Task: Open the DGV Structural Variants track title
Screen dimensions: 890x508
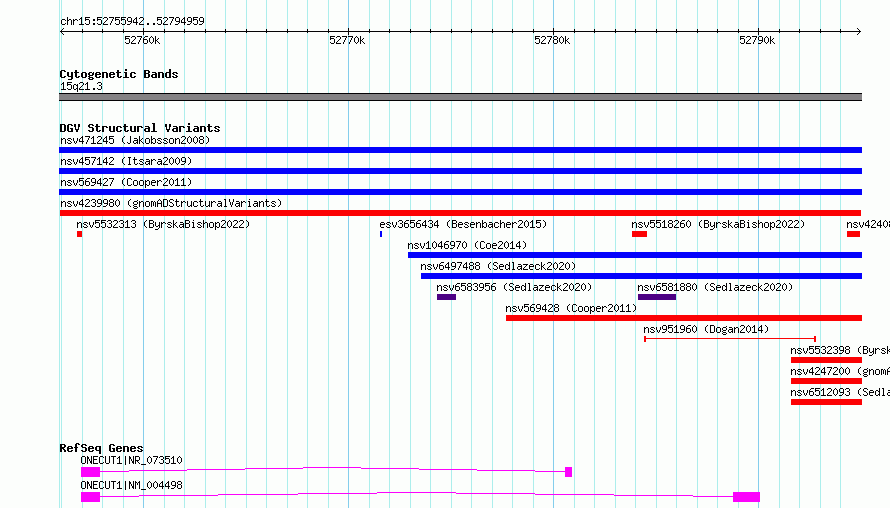Action: pyautogui.click(x=140, y=128)
